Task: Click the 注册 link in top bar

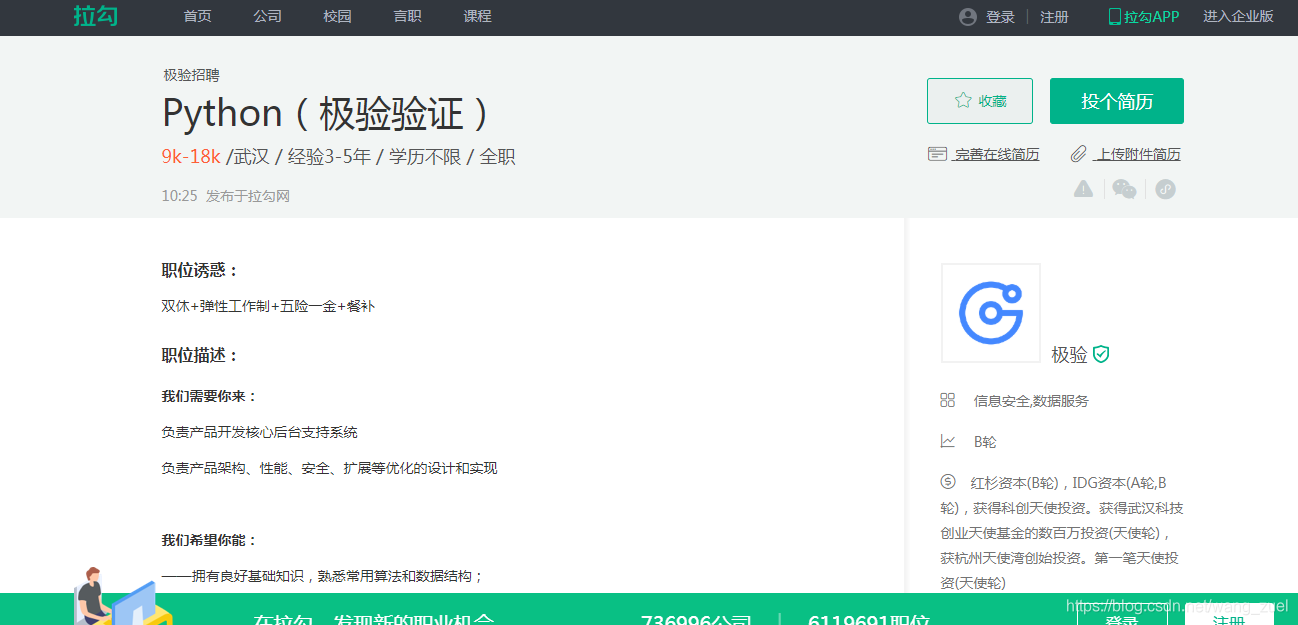Action: coord(1054,17)
